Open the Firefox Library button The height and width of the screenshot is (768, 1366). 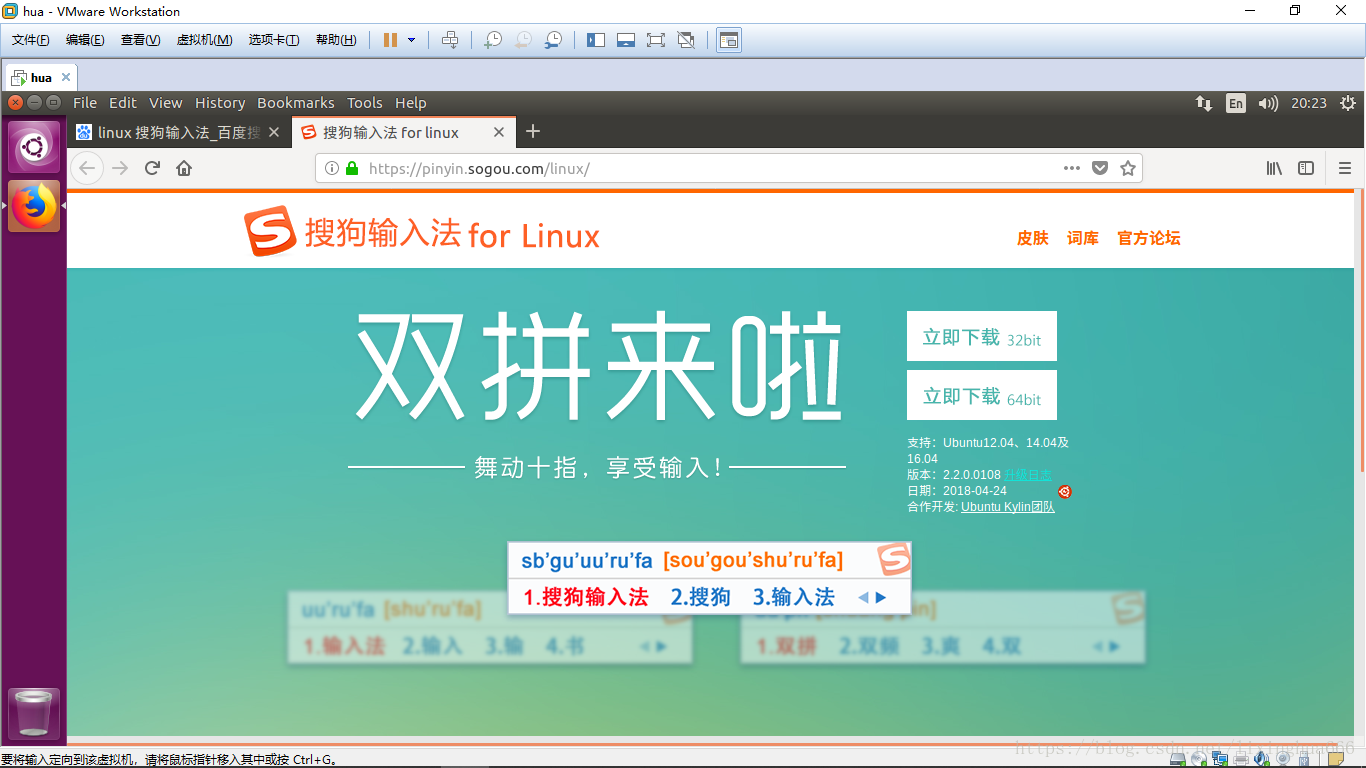click(1274, 168)
